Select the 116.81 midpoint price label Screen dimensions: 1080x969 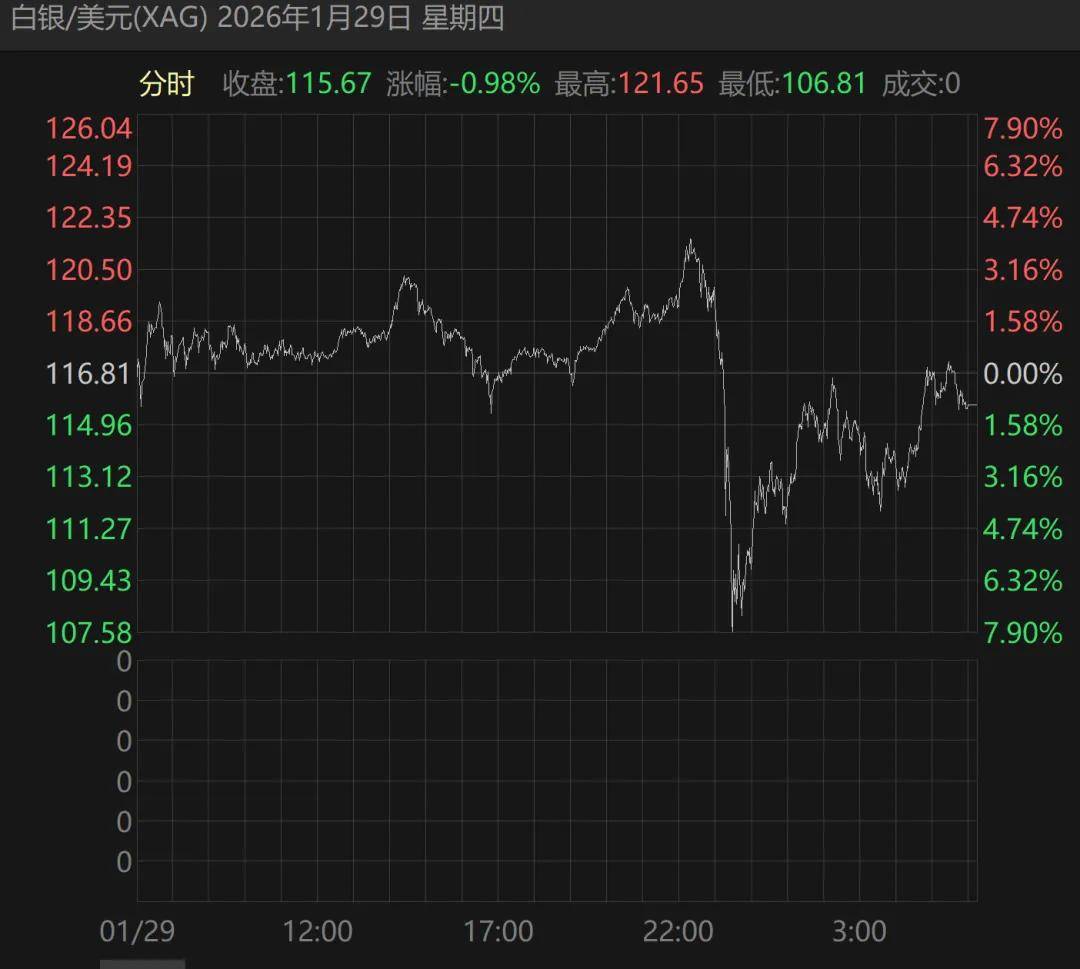[88, 374]
